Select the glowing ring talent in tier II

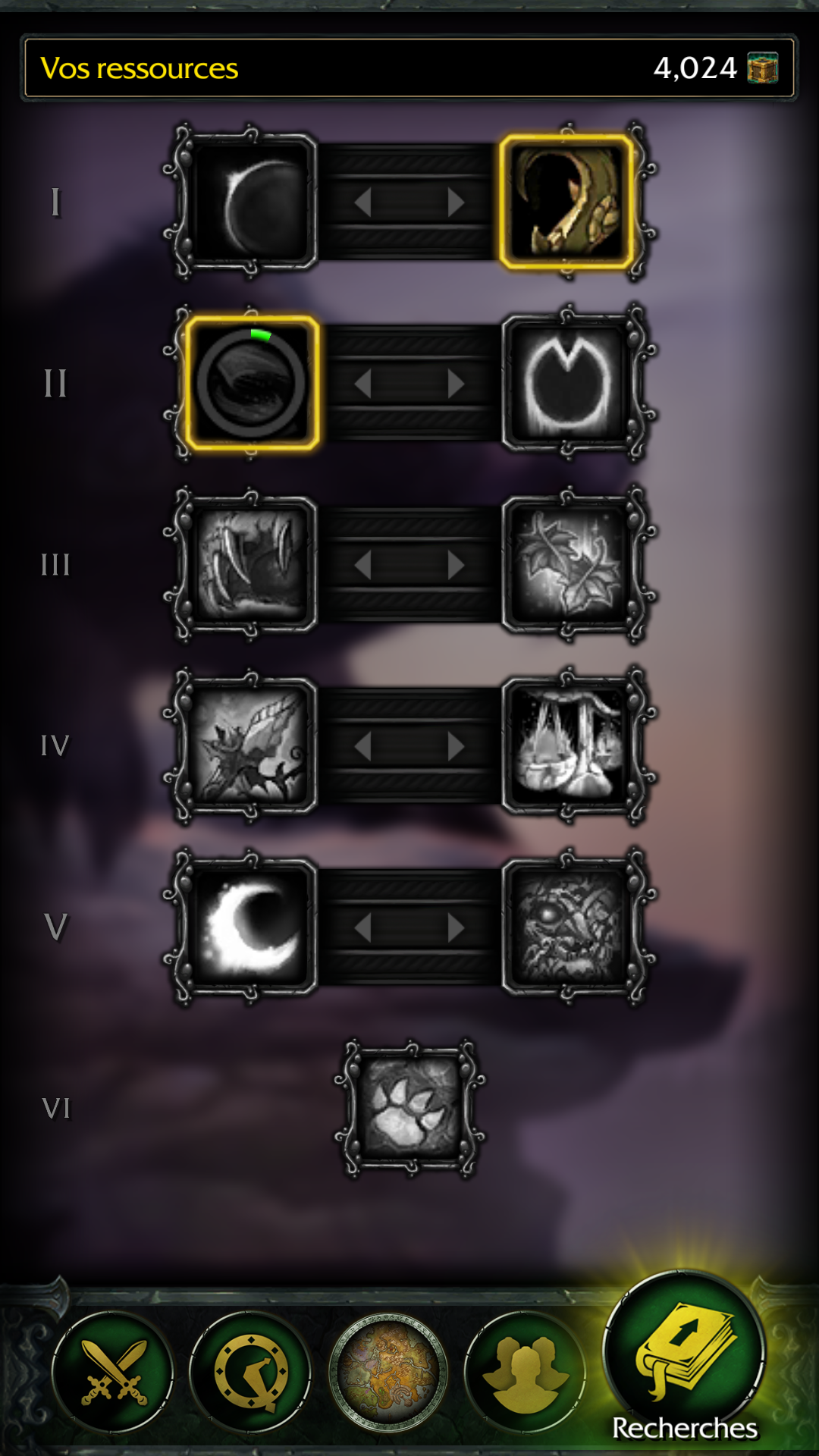pyautogui.click(x=566, y=383)
